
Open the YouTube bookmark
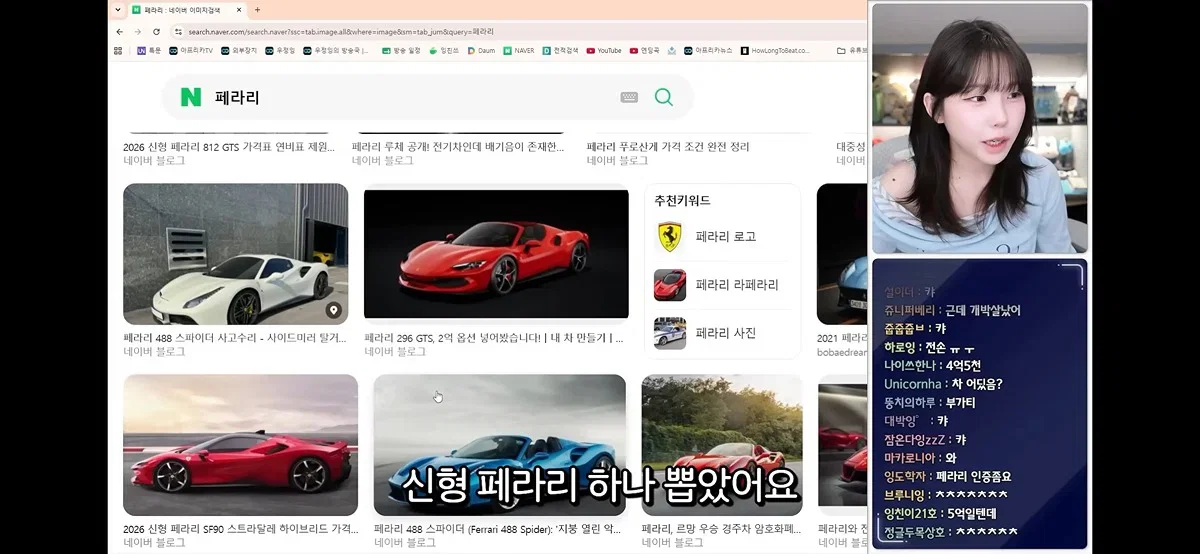coord(604,50)
